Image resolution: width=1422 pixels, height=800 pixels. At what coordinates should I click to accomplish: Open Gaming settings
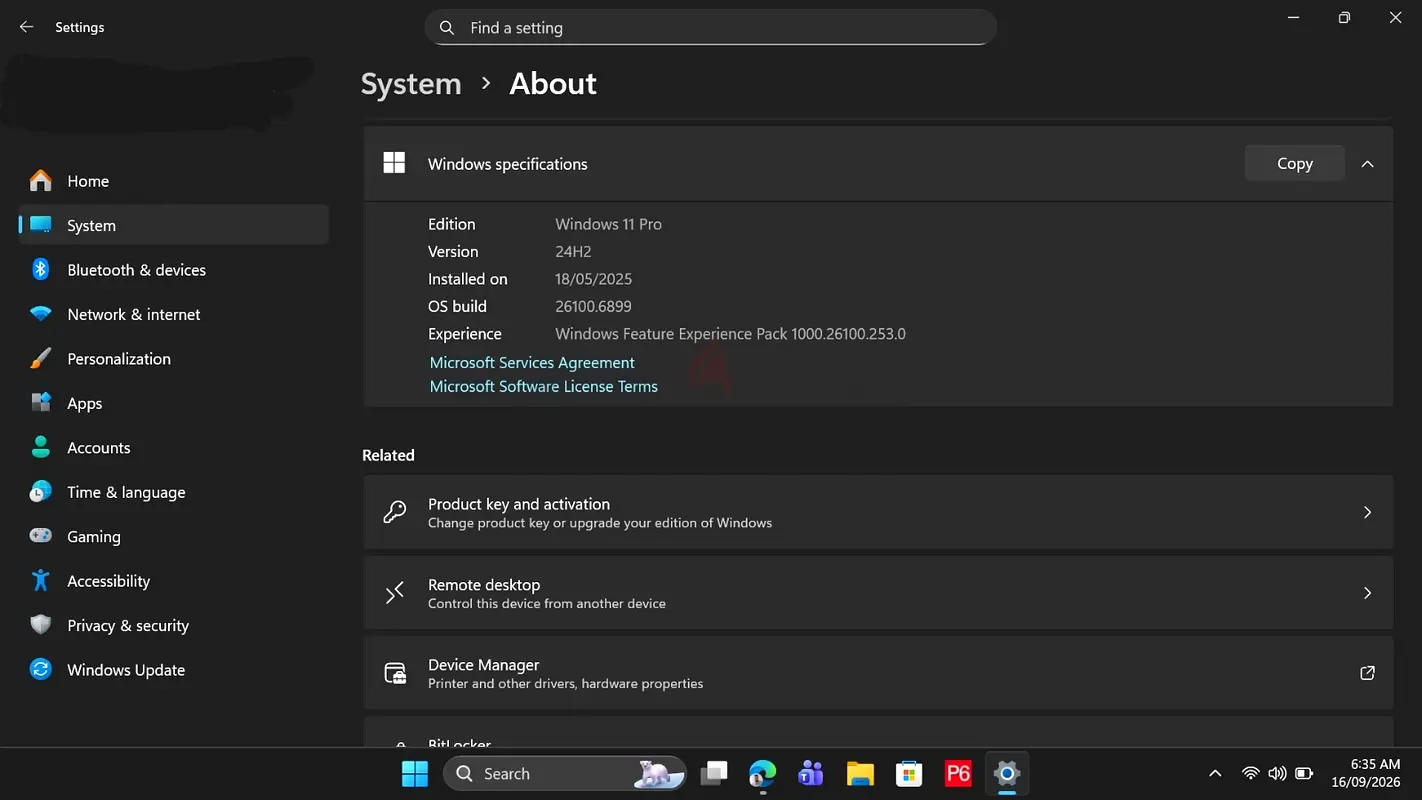click(174, 537)
